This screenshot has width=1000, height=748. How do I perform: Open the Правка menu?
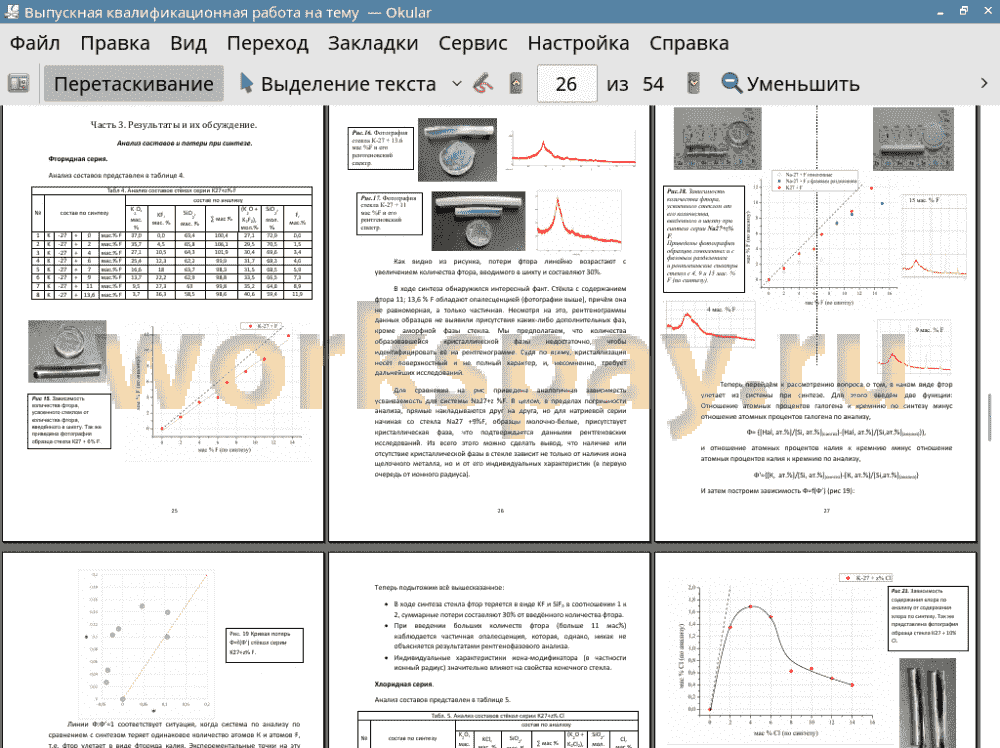click(x=115, y=43)
